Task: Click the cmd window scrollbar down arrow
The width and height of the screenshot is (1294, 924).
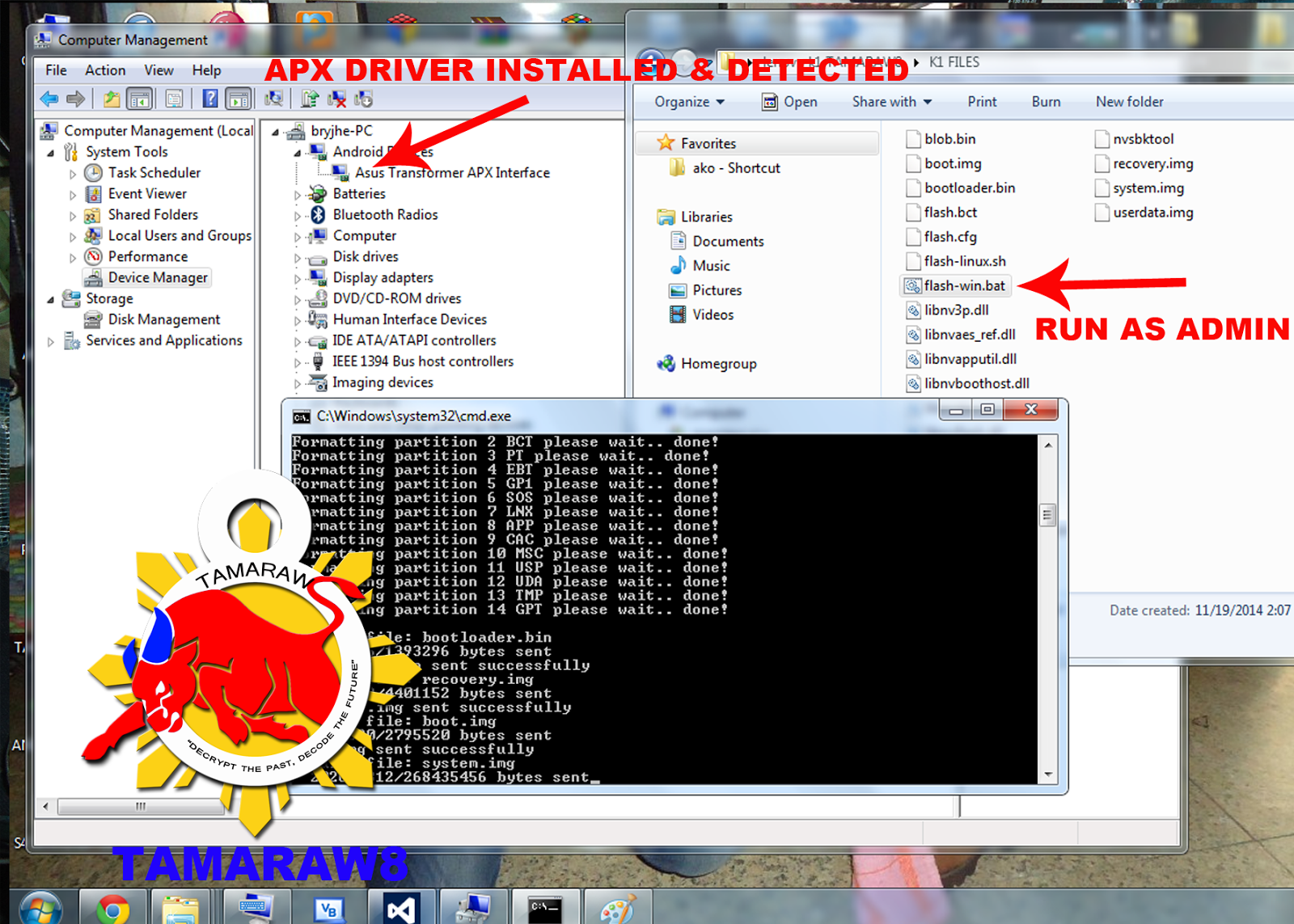Action: point(1048,774)
